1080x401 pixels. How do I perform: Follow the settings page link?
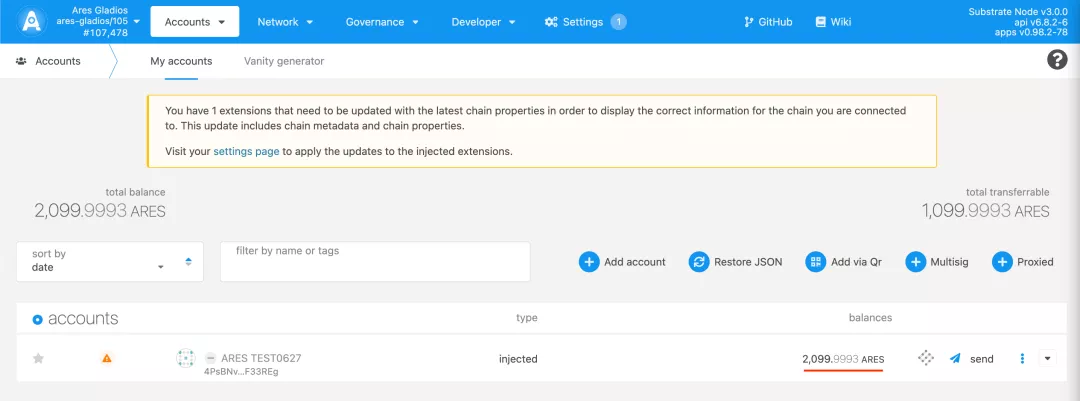pyautogui.click(x=246, y=152)
